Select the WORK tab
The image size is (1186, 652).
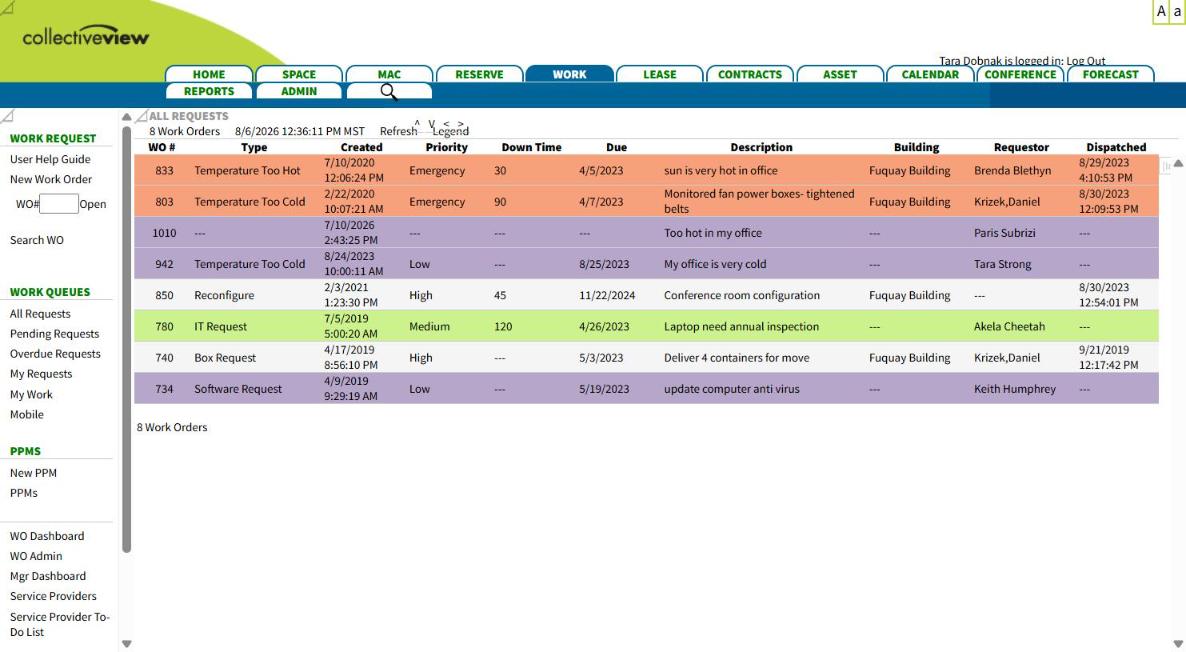click(570, 74)
